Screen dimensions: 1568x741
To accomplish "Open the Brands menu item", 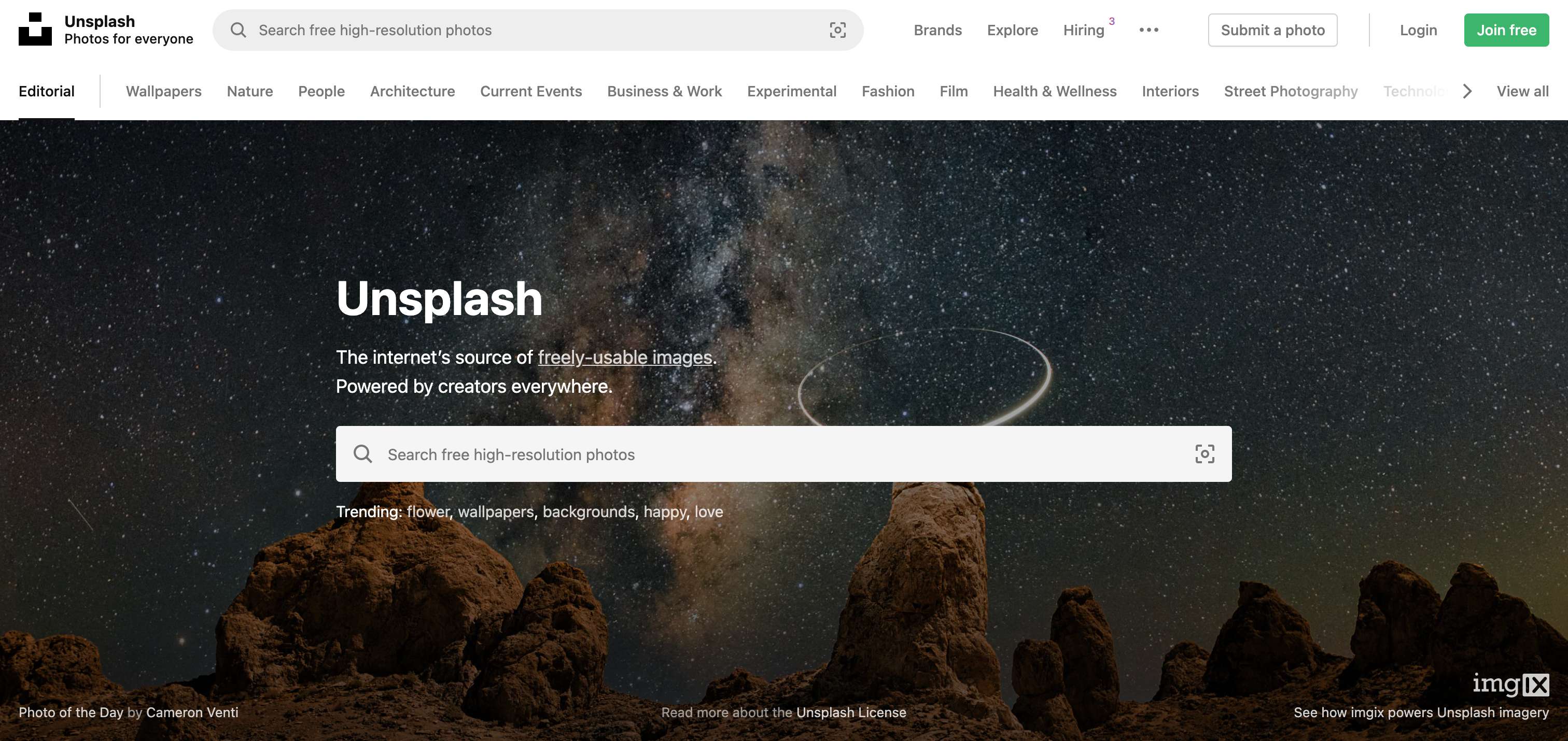I will [937, 30].
